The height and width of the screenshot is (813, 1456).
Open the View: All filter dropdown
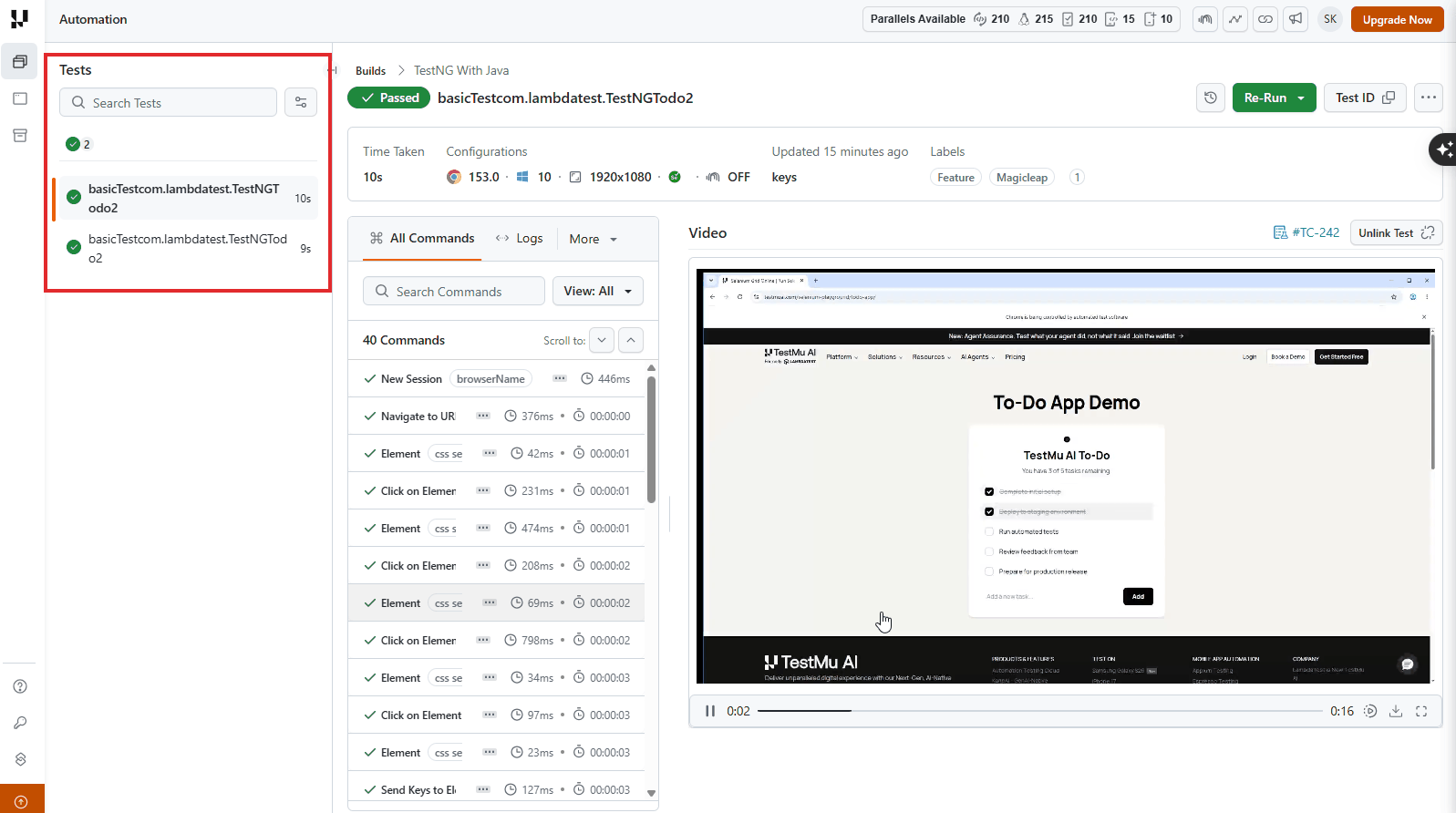(x=598, y=291)
